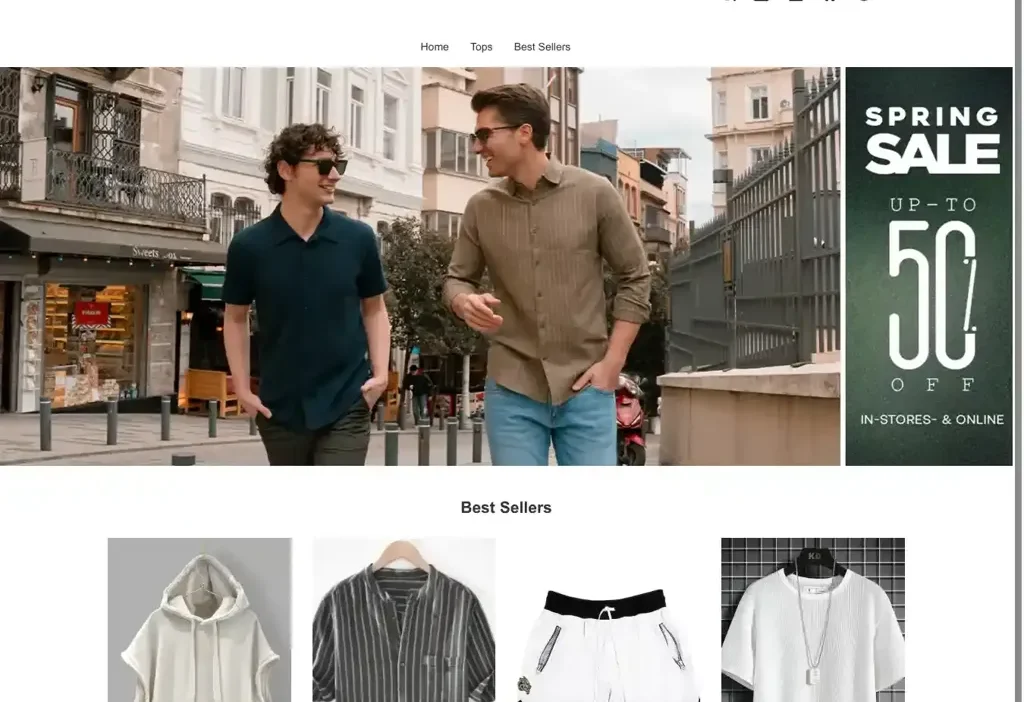
Task: Open the Facebook social icon
Action: 762,3
